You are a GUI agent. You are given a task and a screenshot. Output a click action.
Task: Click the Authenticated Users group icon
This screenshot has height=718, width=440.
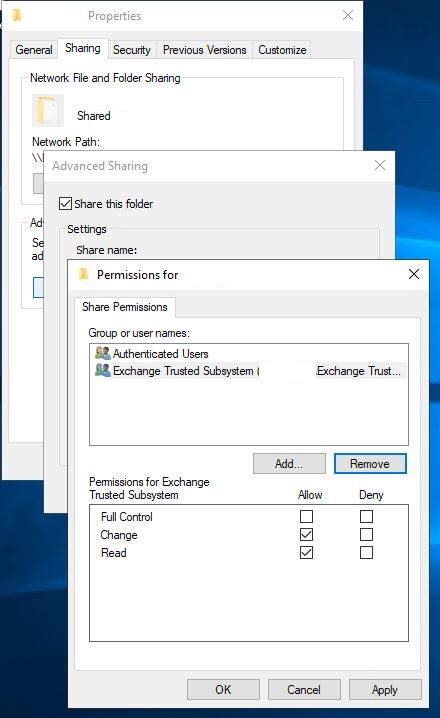(x=103, y=353)
